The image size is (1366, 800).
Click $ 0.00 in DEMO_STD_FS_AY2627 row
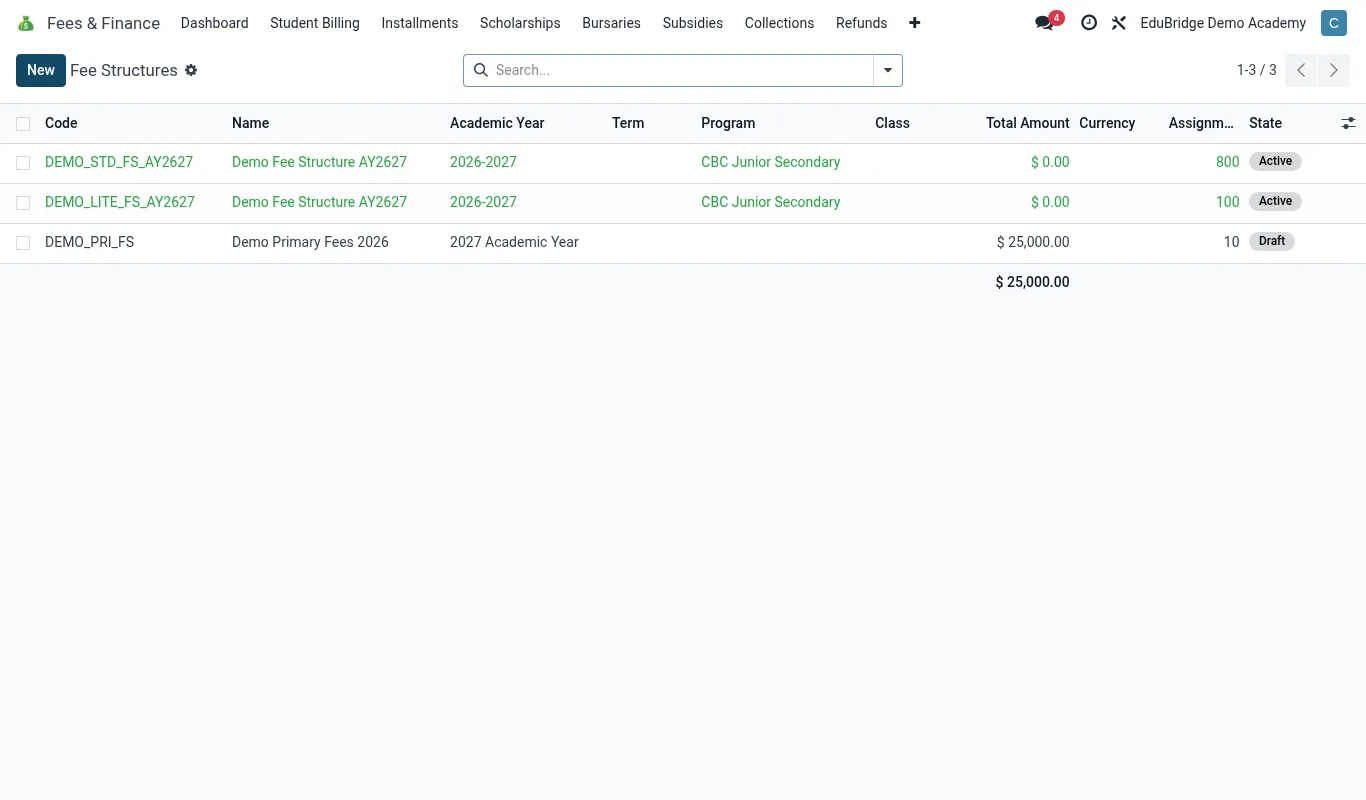pyautogui.click(x=1050, y=162)
